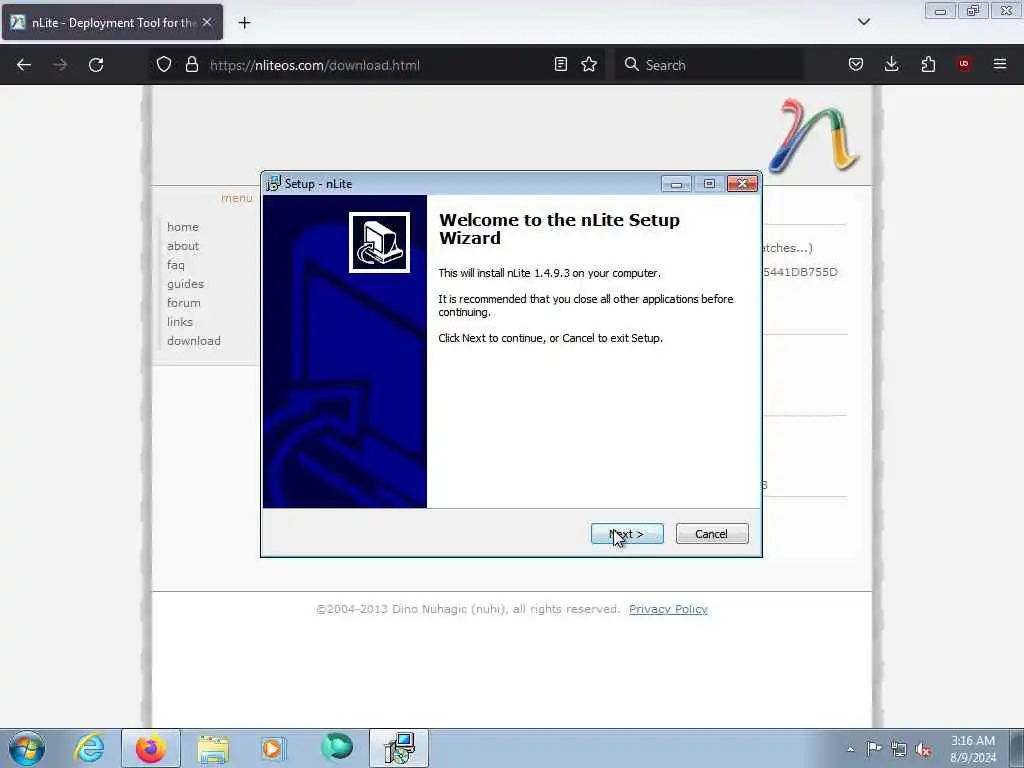
Task: Open the Pocket save icon
Action: pos(856,65)
